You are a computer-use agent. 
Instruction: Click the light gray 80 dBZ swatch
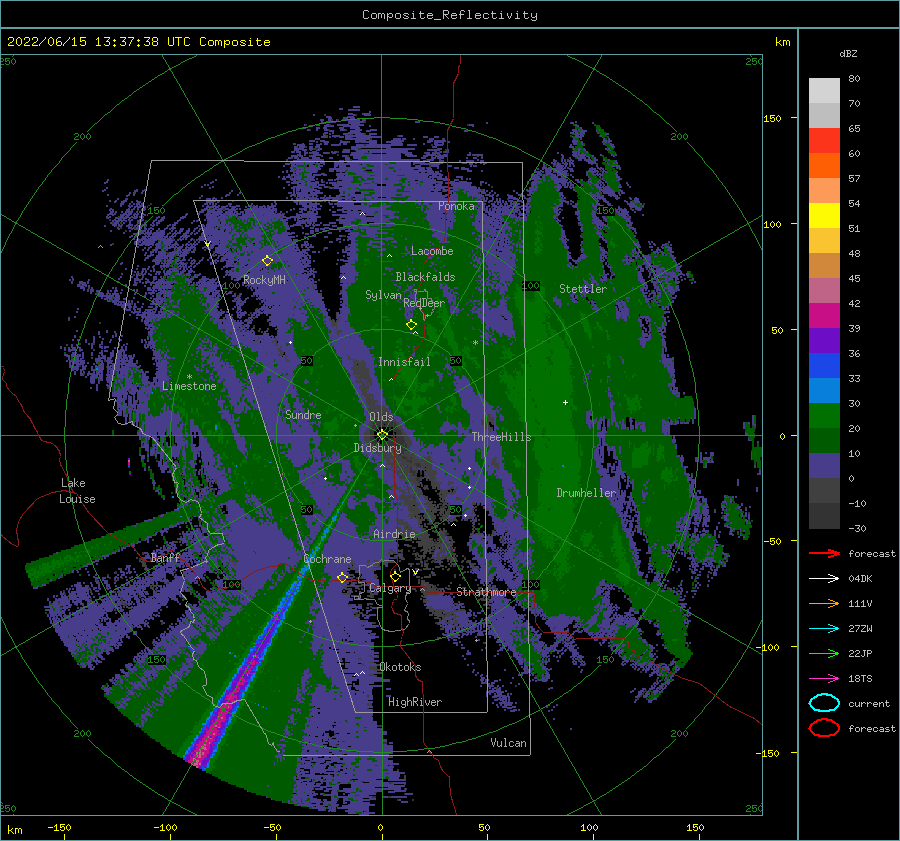tap(824, 90)
